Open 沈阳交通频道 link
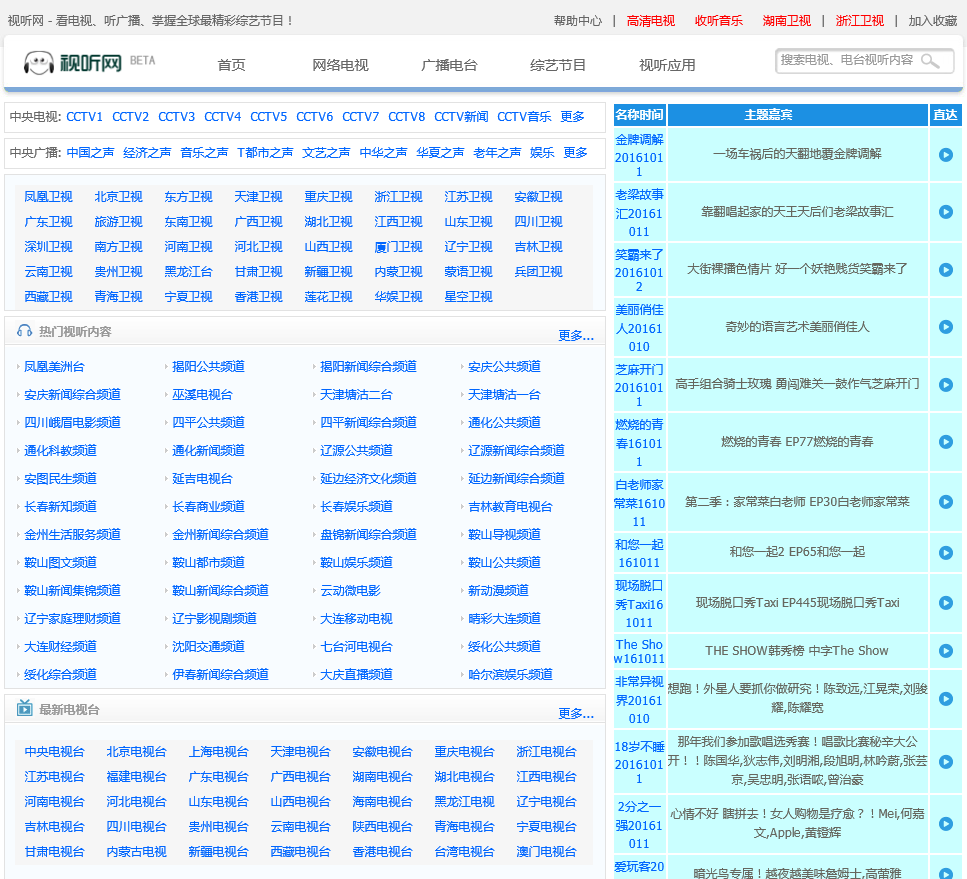The image size is (967, 879). click(x=208, y=646)
